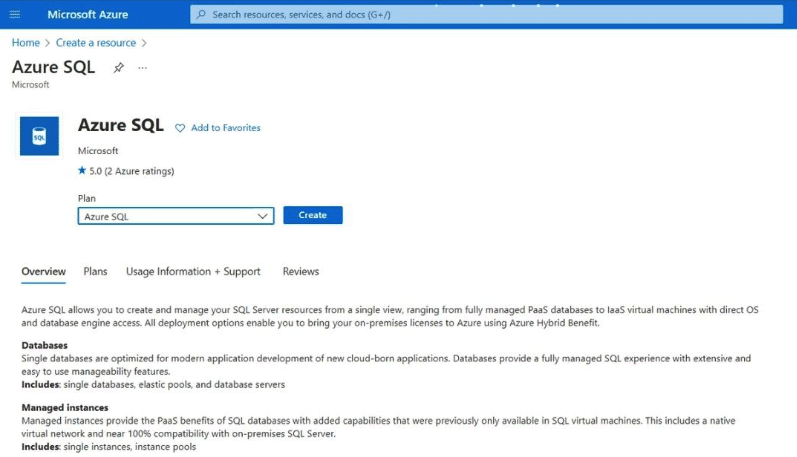
Task: Open the ellipsis more options menu
Action: (142, 67)
